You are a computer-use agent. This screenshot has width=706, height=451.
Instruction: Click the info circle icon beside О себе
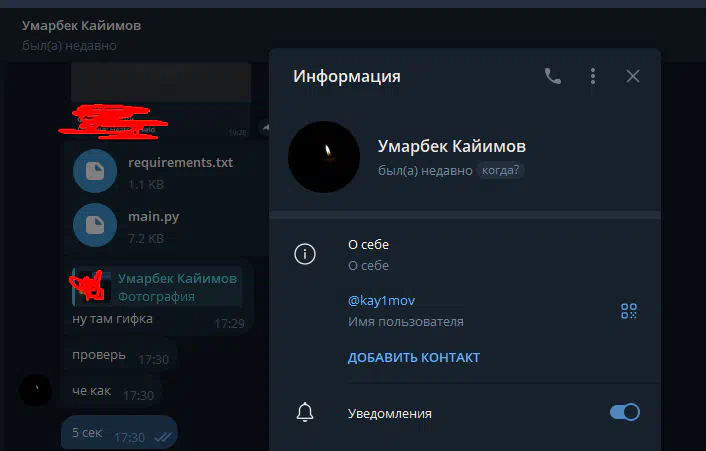305,254
